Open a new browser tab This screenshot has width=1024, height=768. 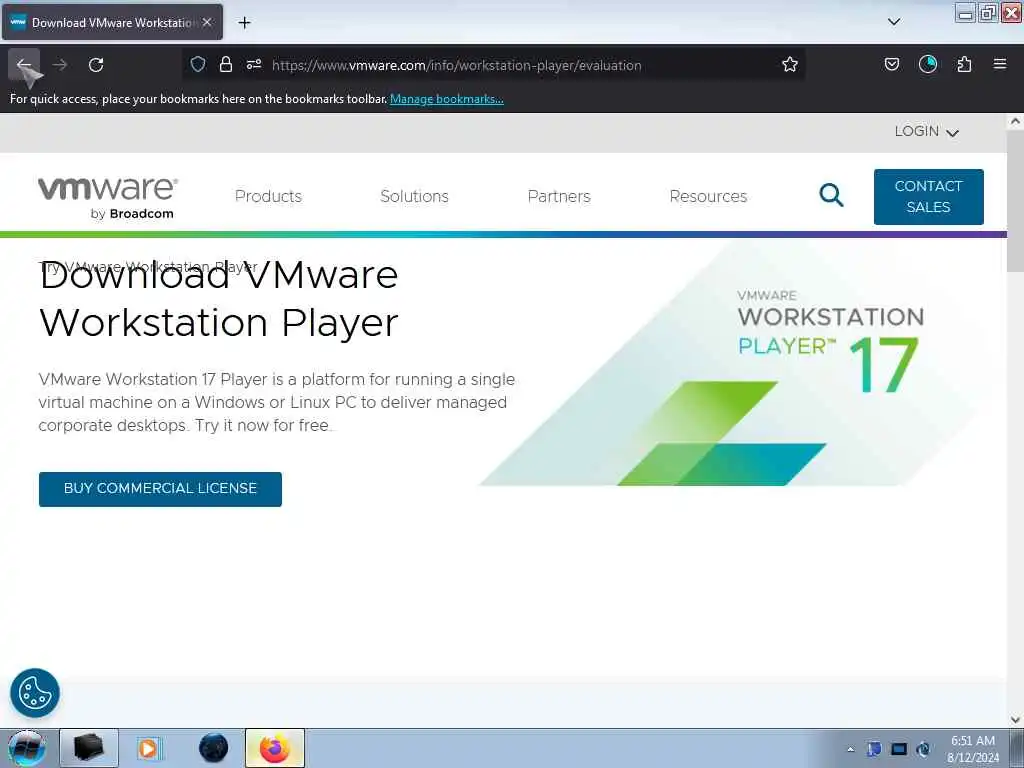pos(244,23)
